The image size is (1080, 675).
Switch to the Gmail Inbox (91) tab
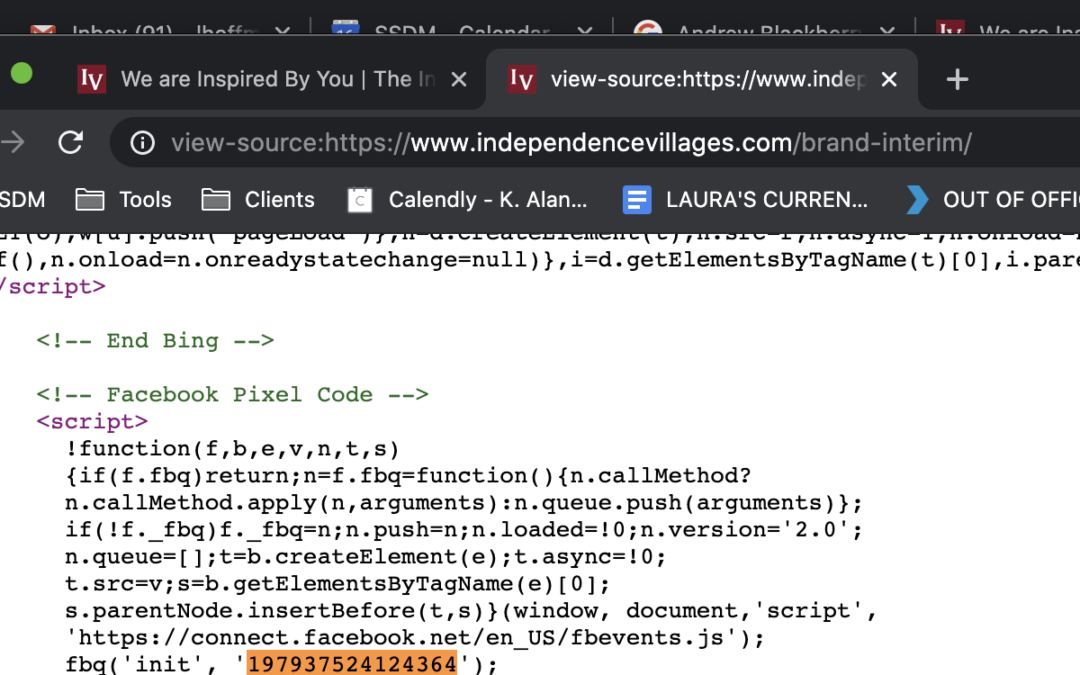162,29
